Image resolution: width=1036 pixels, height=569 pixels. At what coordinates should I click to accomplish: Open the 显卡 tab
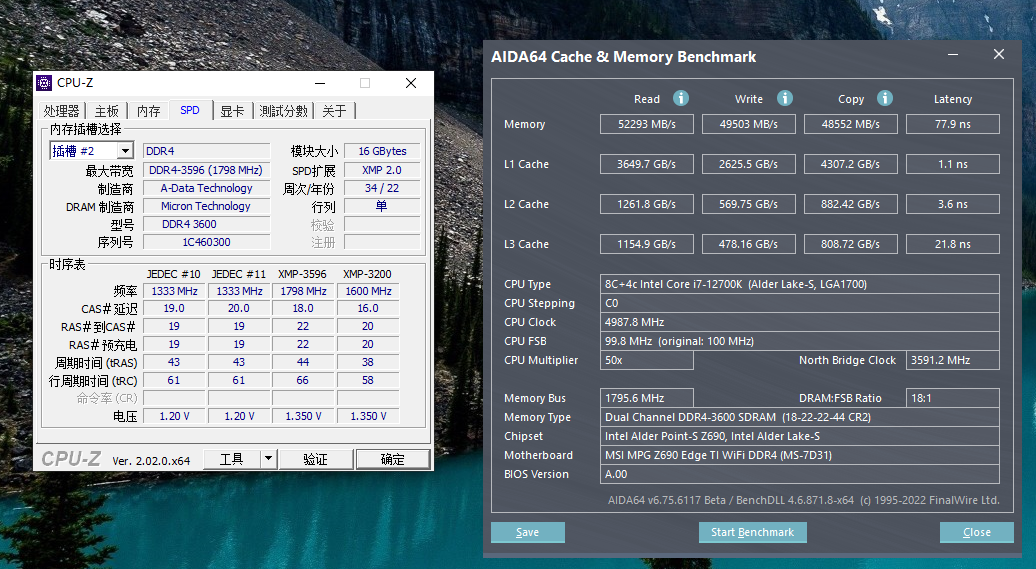[x=232, y=111]
